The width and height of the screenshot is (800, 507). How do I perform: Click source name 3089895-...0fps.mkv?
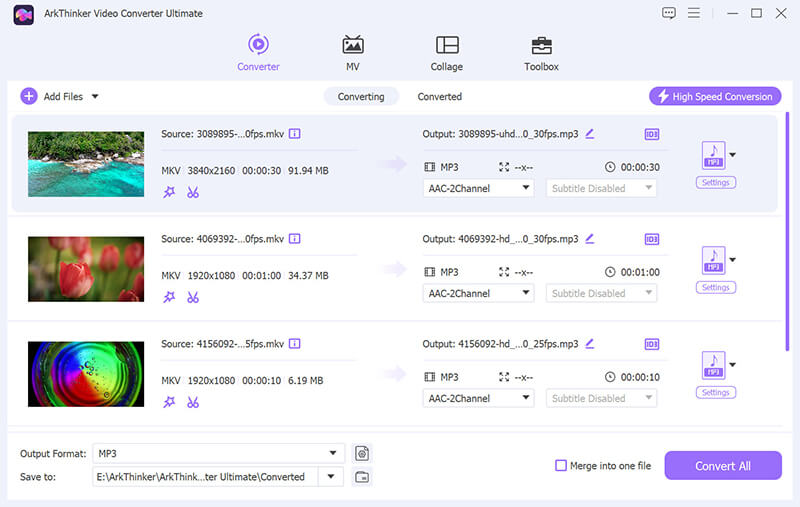(240, 134)
